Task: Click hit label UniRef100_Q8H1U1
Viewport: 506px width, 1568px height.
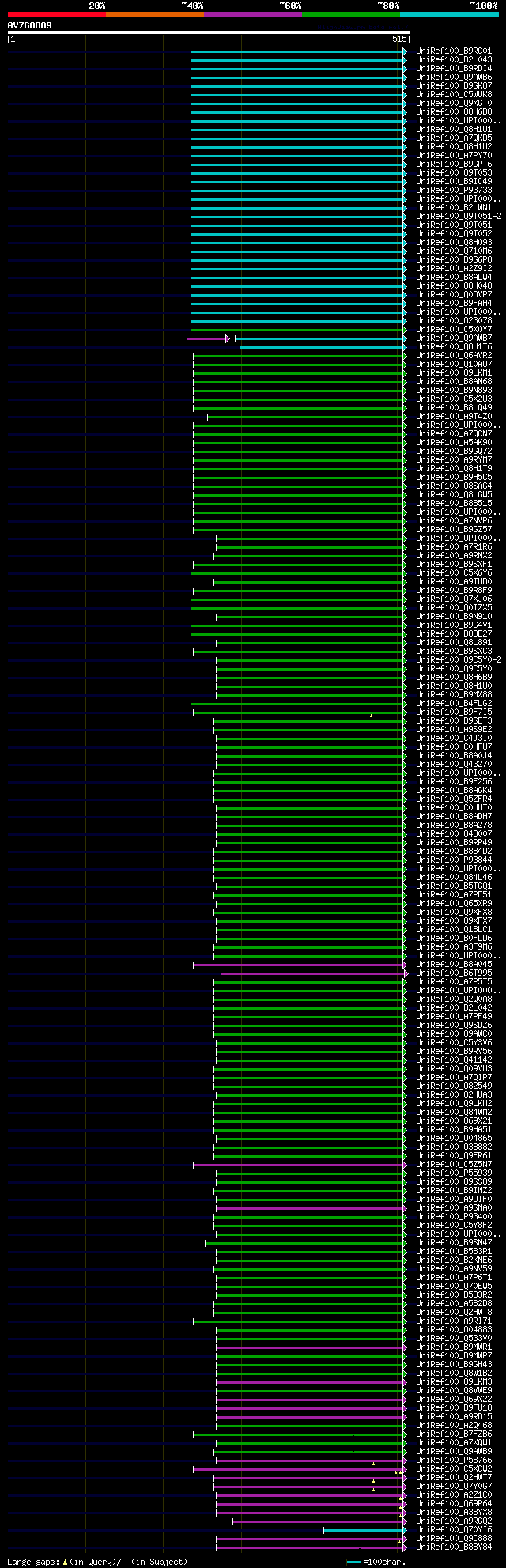Action: tap(454, 130)
